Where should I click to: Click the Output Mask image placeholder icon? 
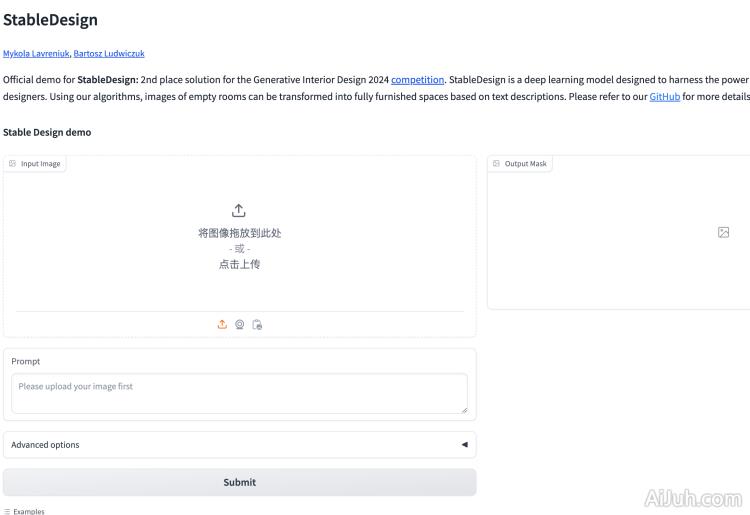point(723,232)
